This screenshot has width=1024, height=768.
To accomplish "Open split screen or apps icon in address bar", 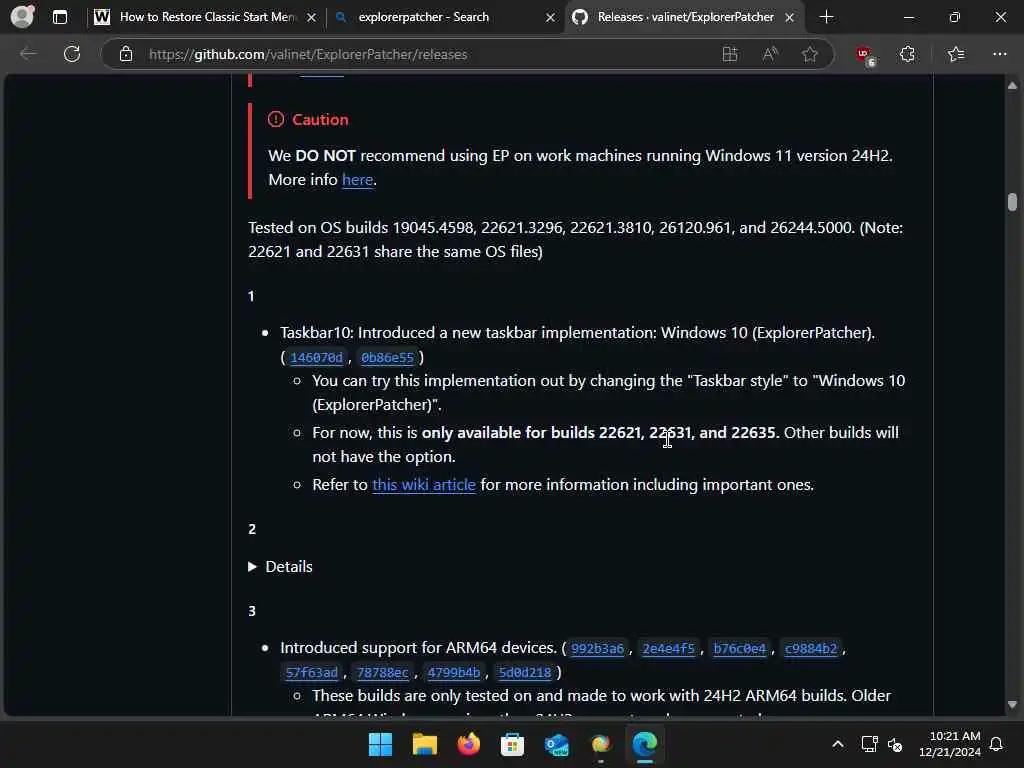I will 729,54.
